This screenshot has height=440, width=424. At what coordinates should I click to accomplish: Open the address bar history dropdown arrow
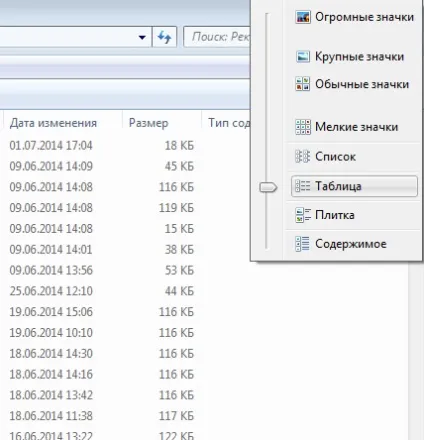142,37
